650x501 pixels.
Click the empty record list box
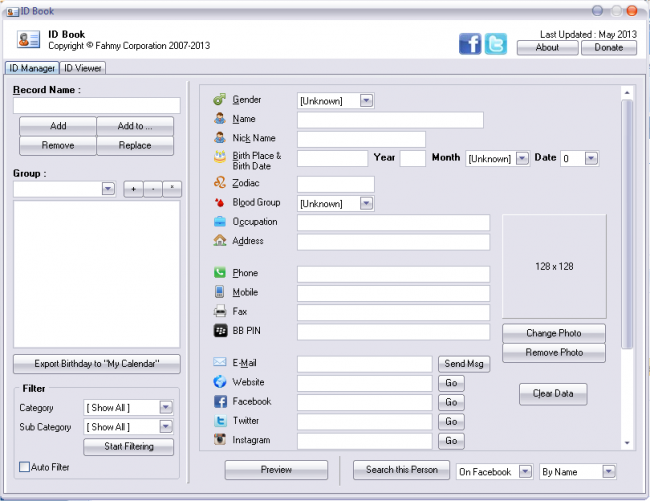pos(97,274)
